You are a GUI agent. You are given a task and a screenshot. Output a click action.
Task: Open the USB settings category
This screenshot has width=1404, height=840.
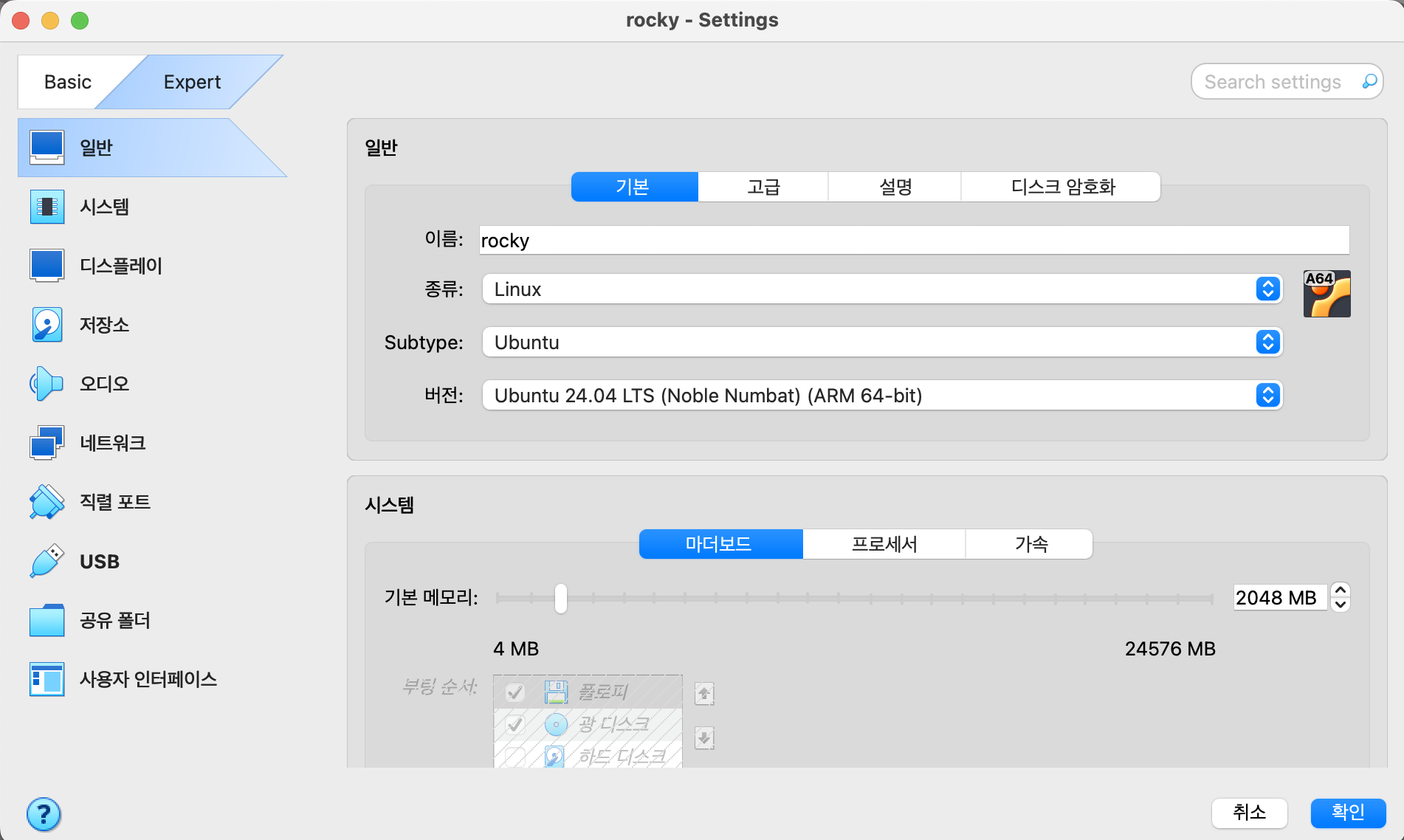(152, 561)
